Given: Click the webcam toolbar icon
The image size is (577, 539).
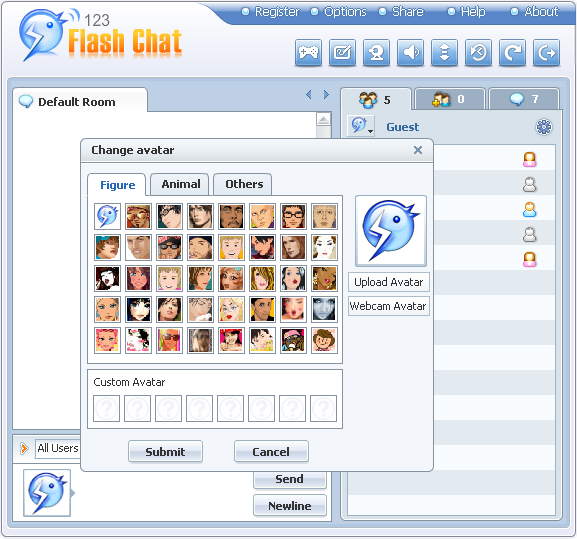Looking at the screenshot, I should tap(376, 53).
